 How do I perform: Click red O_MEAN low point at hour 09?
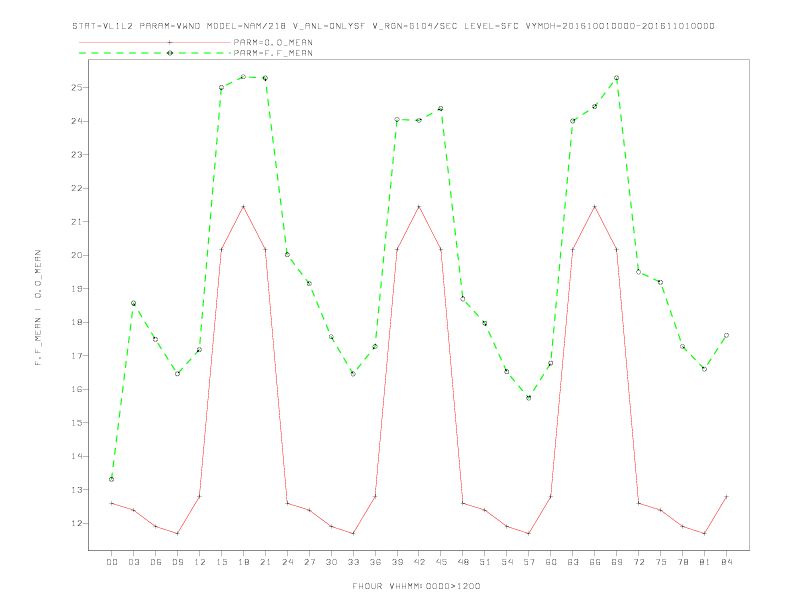coord(177,533)
